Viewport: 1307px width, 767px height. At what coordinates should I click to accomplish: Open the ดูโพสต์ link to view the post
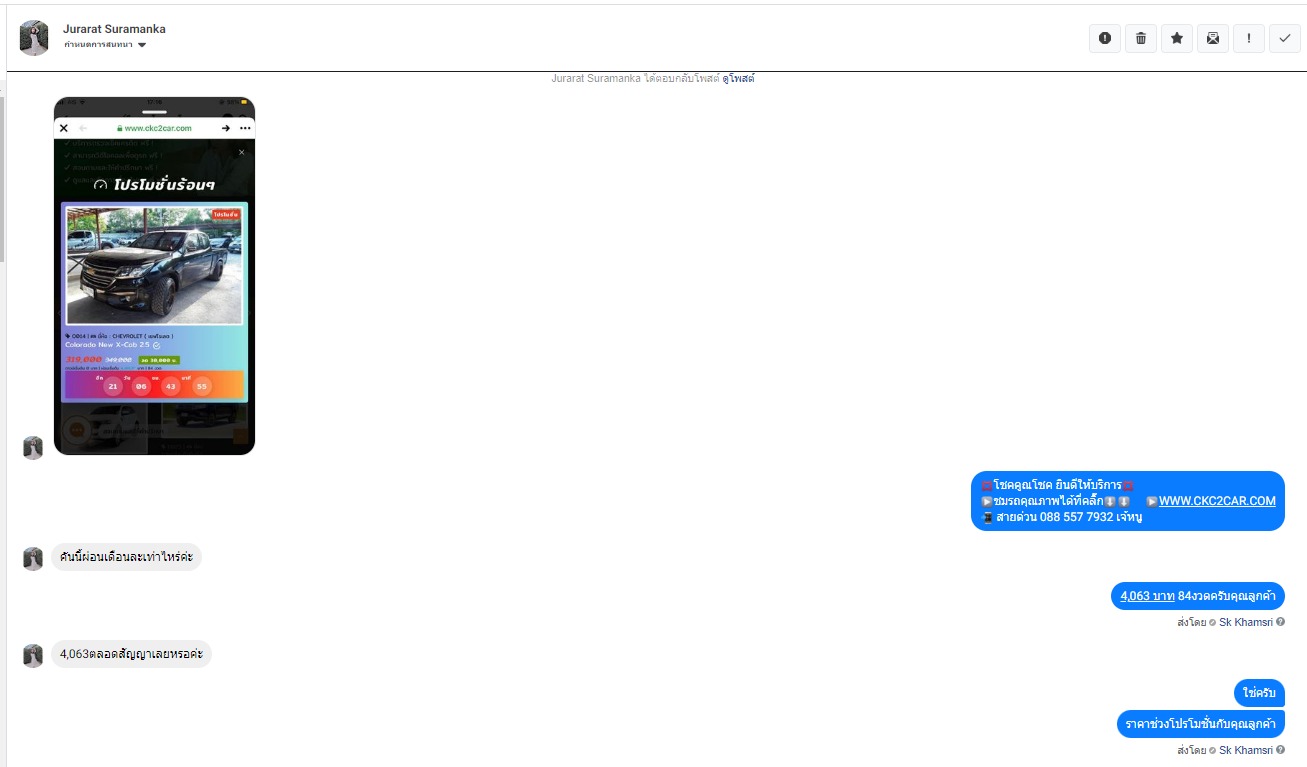pos(738,78)
